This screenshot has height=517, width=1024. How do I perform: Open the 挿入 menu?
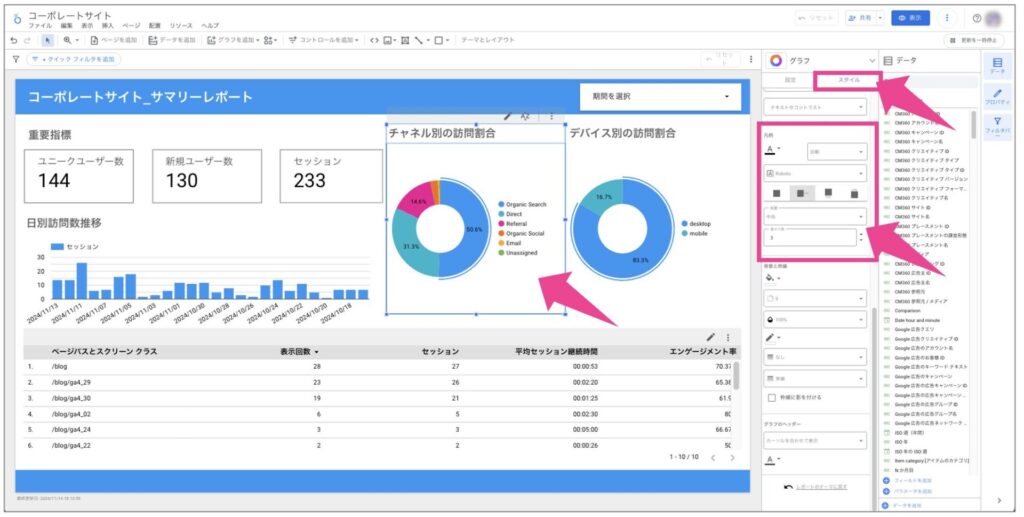(108, 25)
